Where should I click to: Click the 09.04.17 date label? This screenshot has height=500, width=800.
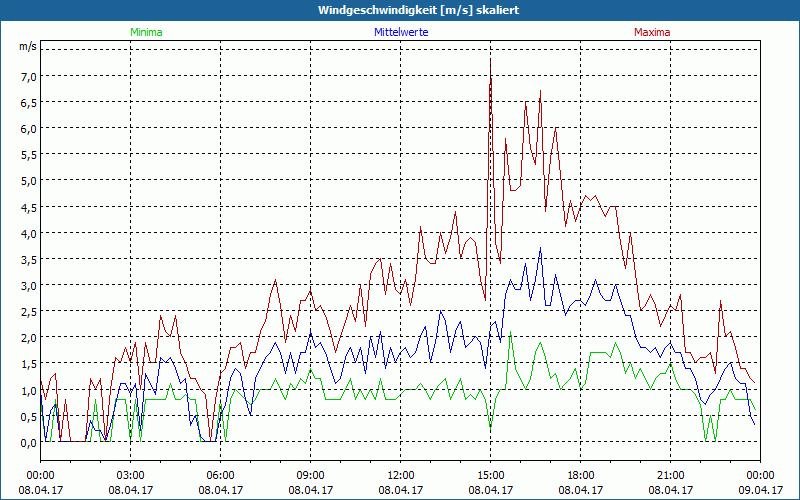click(760, 490)
